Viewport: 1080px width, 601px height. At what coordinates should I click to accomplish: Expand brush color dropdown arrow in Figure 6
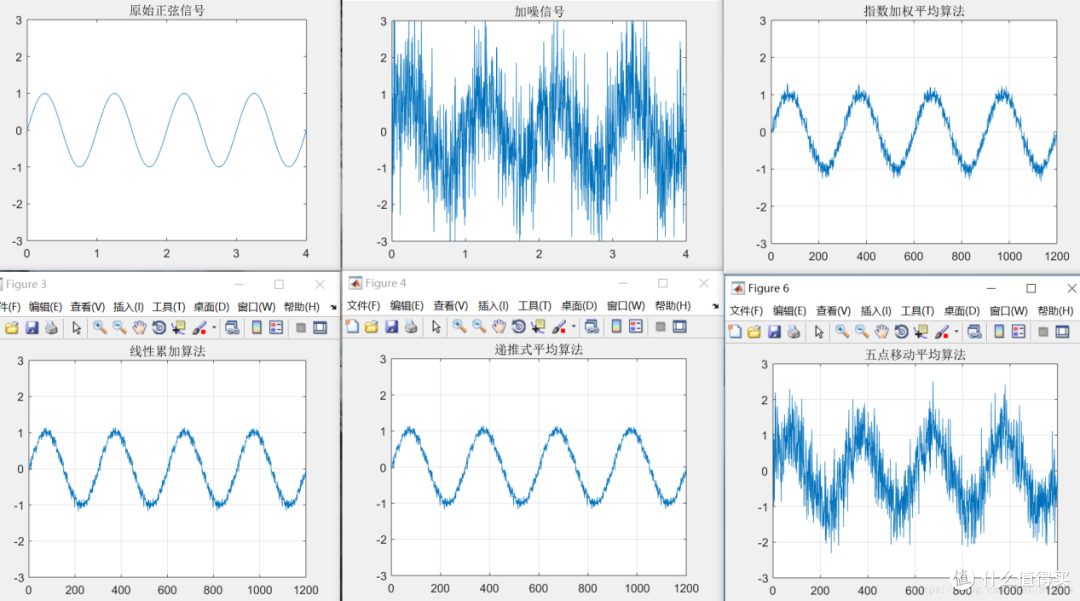pyautogui.click(x=956, y=332)
